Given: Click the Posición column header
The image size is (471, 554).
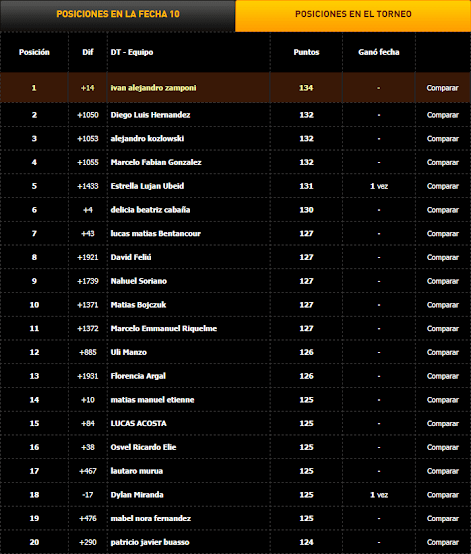Looking at the screenshot, I should pos(34,52).
